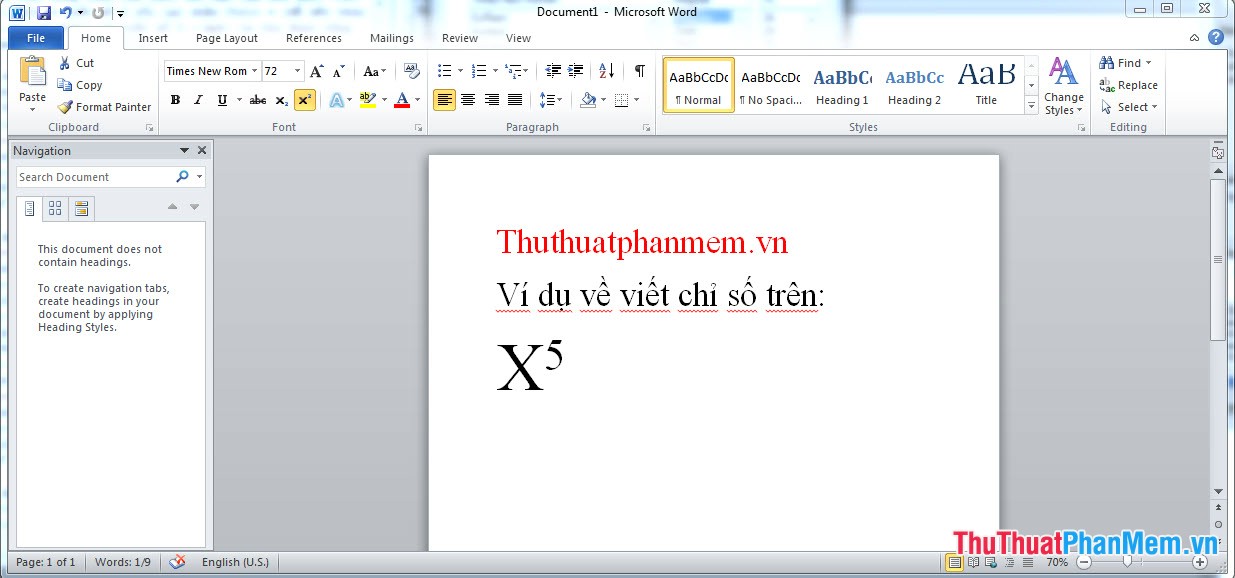Viewport: 1235px width, 578px height.
Task: Enable subscript formatting
Action: click(x=281, y=100)
